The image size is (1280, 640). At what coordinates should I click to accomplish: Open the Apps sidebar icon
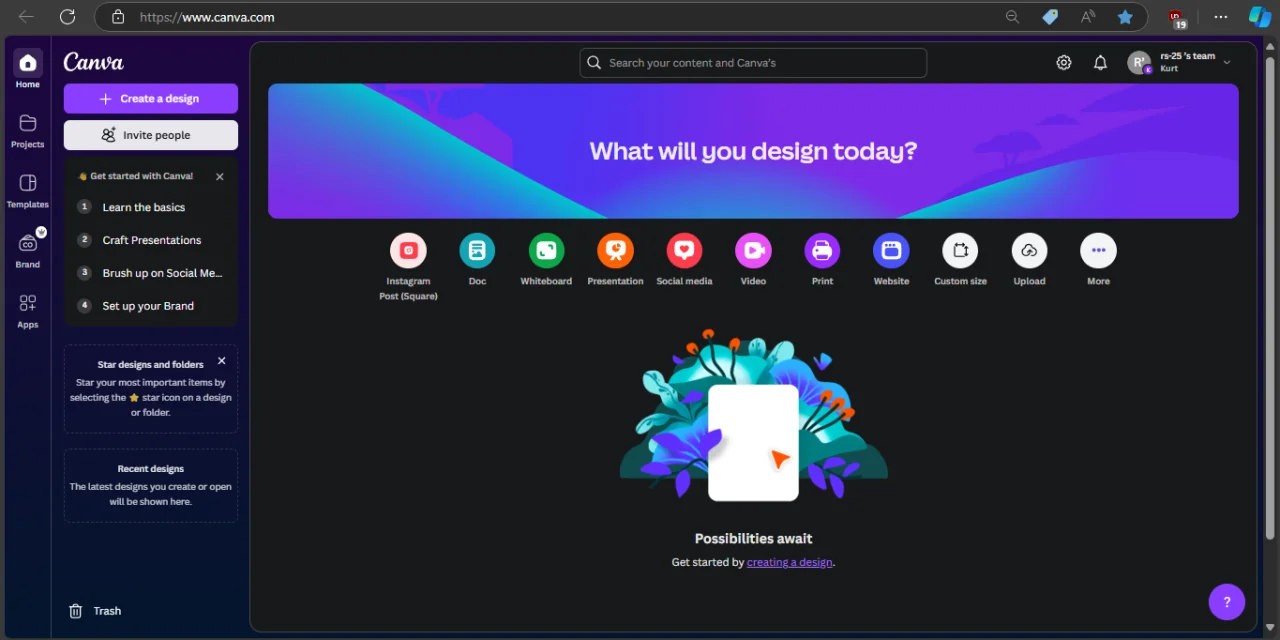(28, 303)
